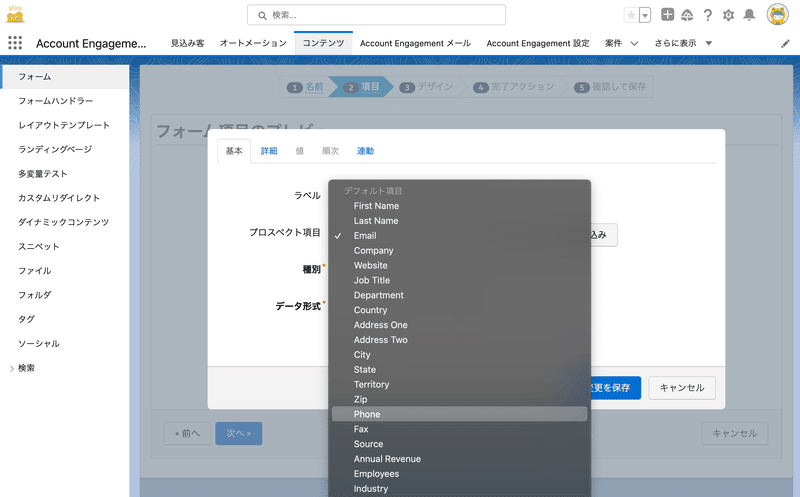
Task: Select フォームハンドラー in the sidebar
Action: coord(65,101)
